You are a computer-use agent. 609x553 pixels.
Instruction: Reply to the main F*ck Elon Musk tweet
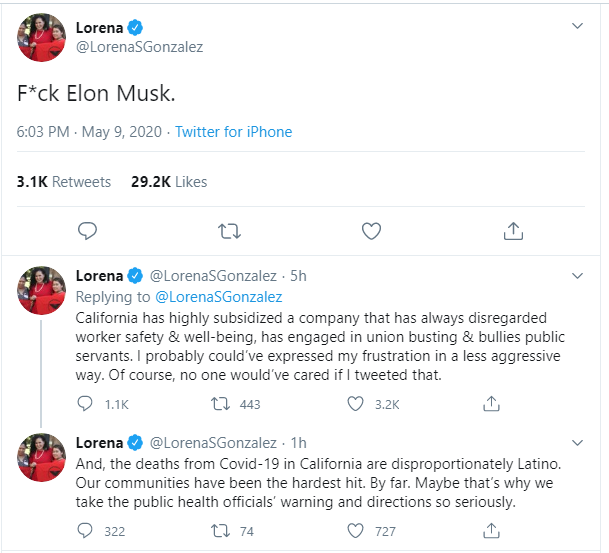[87, 232]
